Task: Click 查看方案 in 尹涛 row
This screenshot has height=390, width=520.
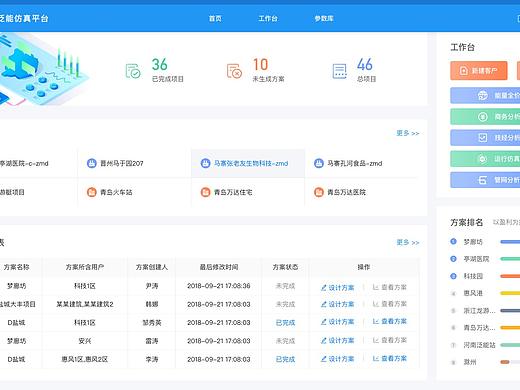Action: (390, 287)
